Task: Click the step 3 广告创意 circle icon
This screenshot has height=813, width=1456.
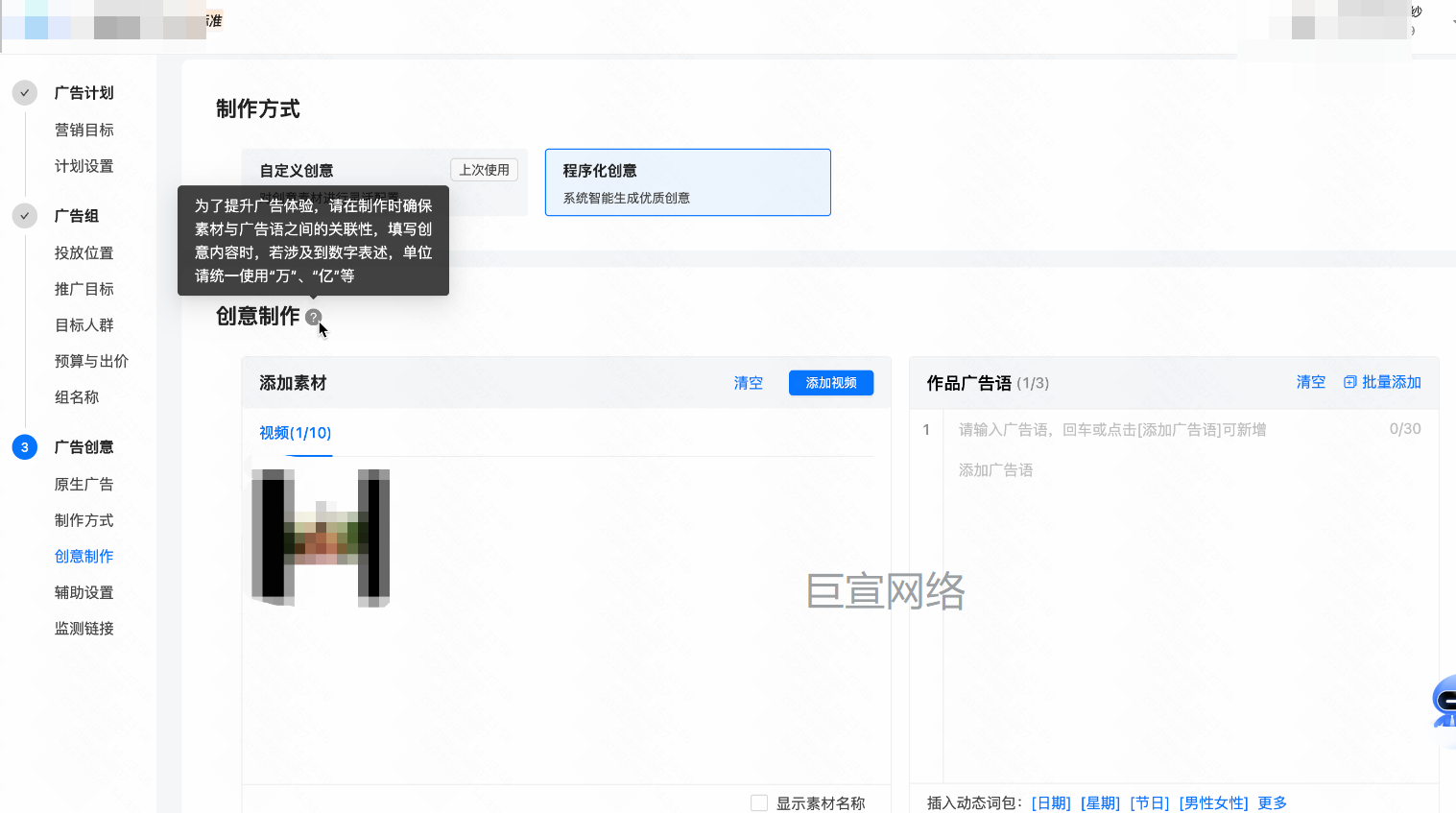Action: tap(25, 447)
